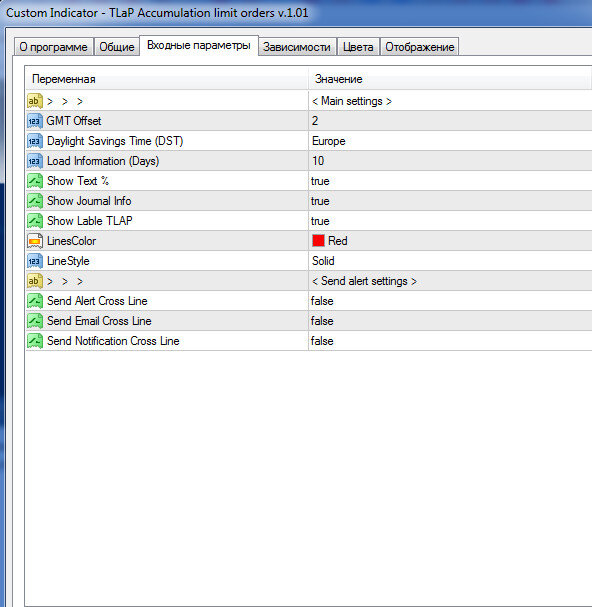This screenshot has height=607, width=592.
Task: Select the GMT Offset value 2
Action: pyautogui.click(x=315, y=121)
